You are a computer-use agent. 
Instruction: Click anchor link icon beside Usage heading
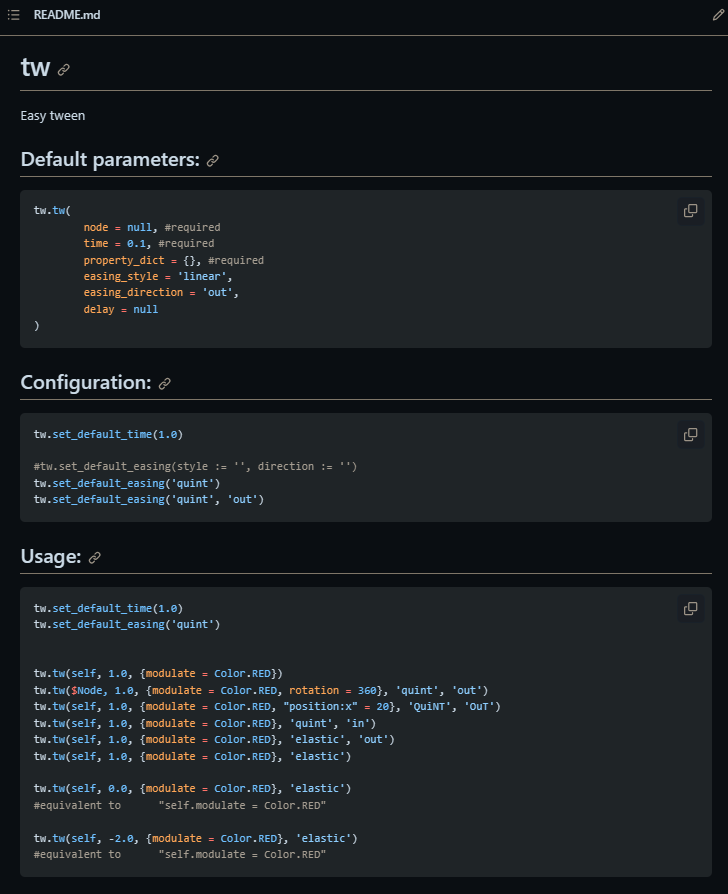[95, 558]
